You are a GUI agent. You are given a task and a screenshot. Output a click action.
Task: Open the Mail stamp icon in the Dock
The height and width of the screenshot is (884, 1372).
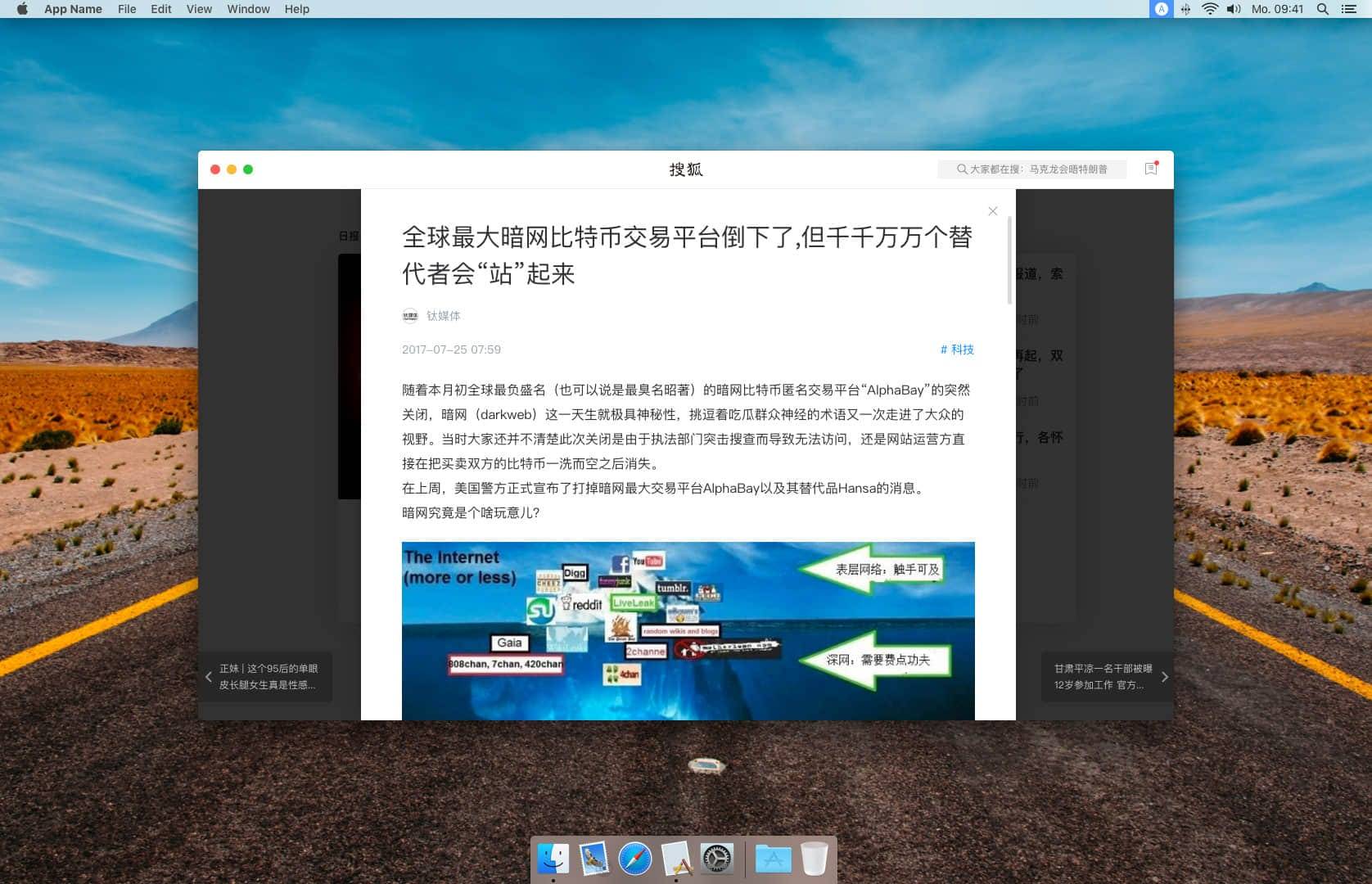point(593,859)
